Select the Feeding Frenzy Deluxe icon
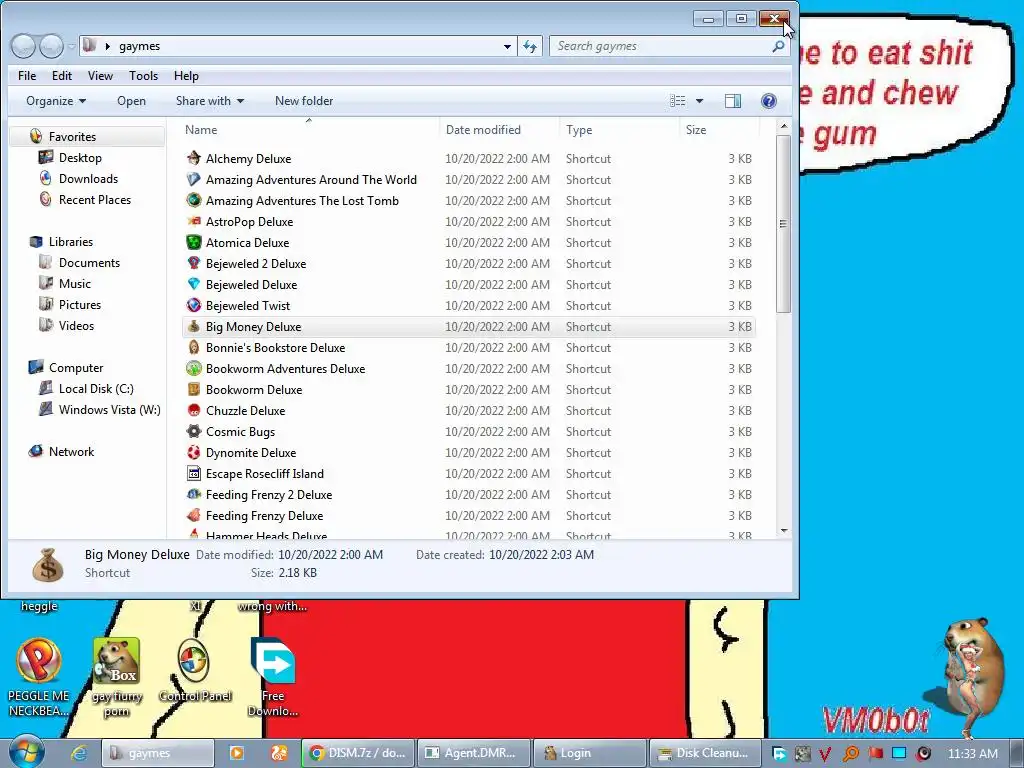 point(193,515)
